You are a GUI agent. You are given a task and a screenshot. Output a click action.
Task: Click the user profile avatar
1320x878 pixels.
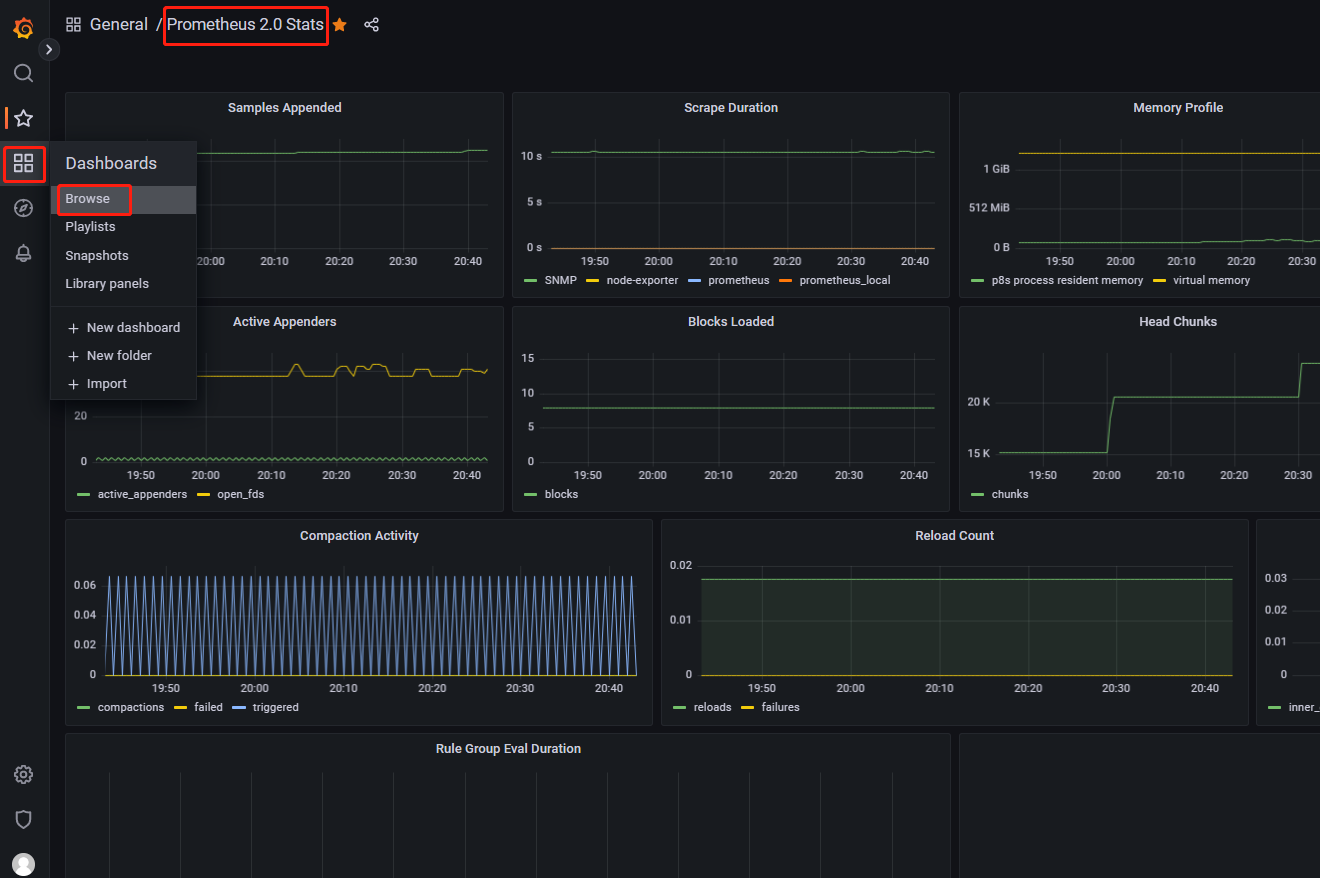[x=24, y=864]
